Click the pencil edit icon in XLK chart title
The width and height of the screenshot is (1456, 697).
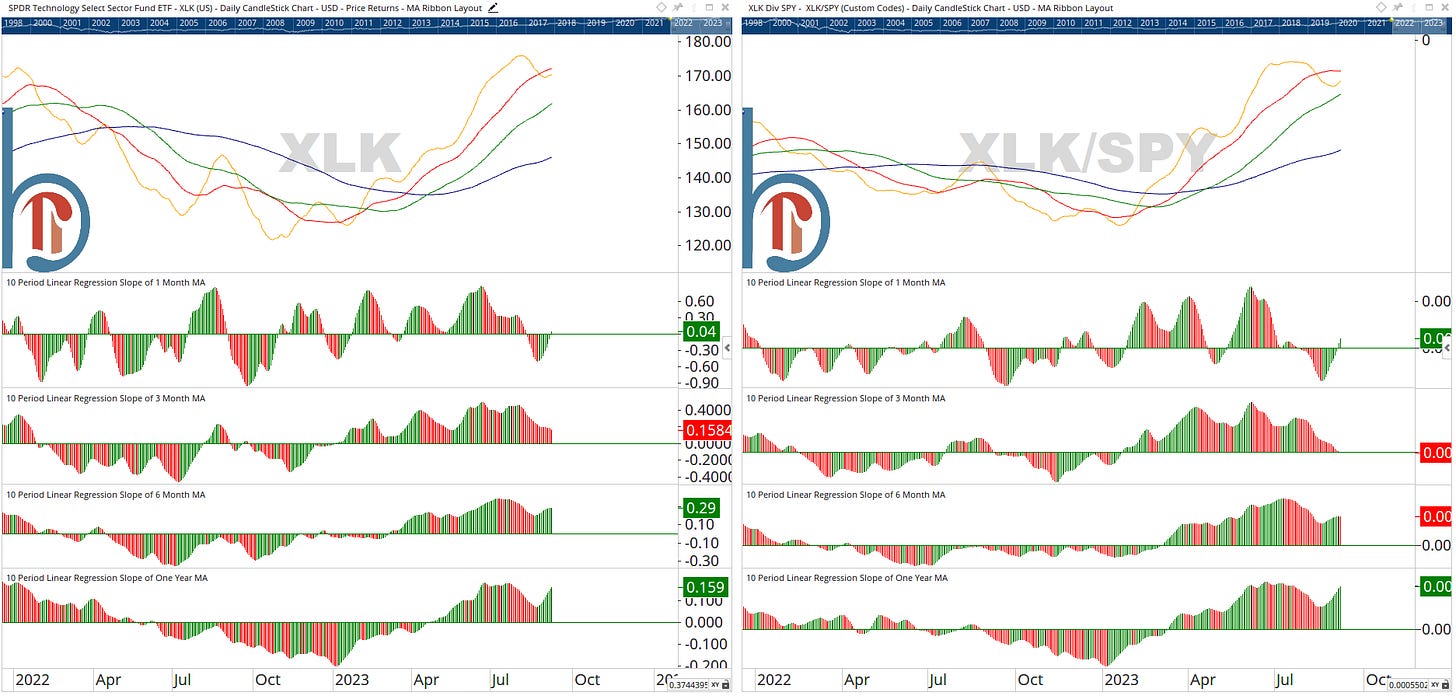click(492, 8)
